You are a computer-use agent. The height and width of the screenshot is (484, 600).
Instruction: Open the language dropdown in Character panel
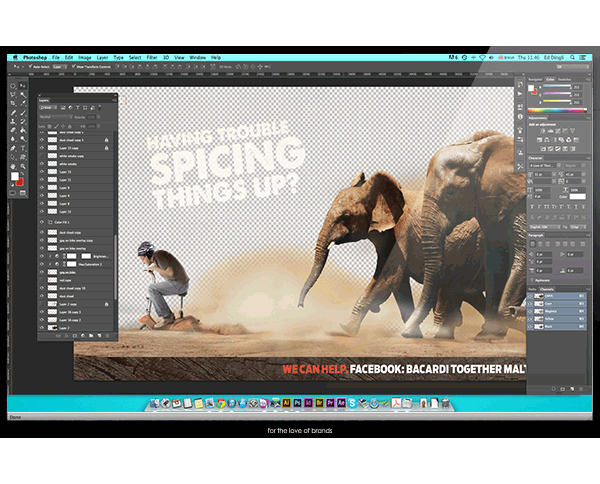pos(545,227)
